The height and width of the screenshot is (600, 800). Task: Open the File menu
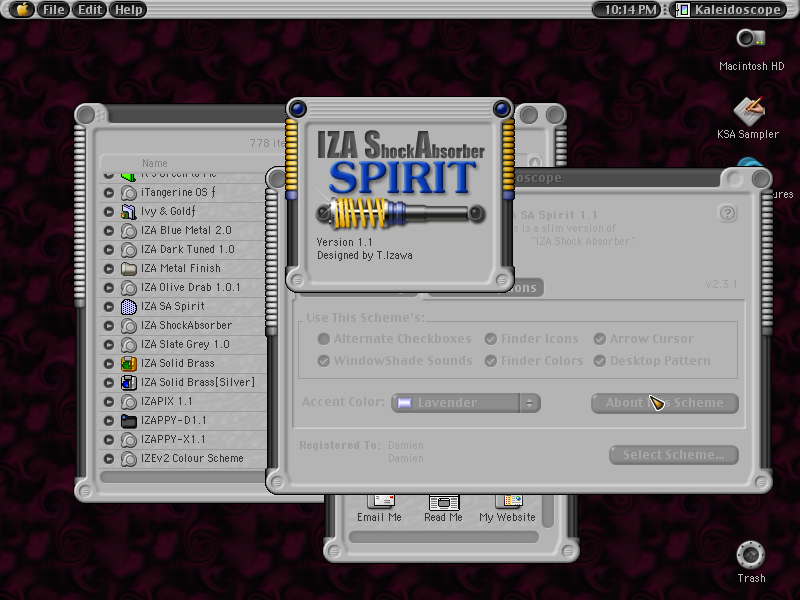[x=54, y=9]
